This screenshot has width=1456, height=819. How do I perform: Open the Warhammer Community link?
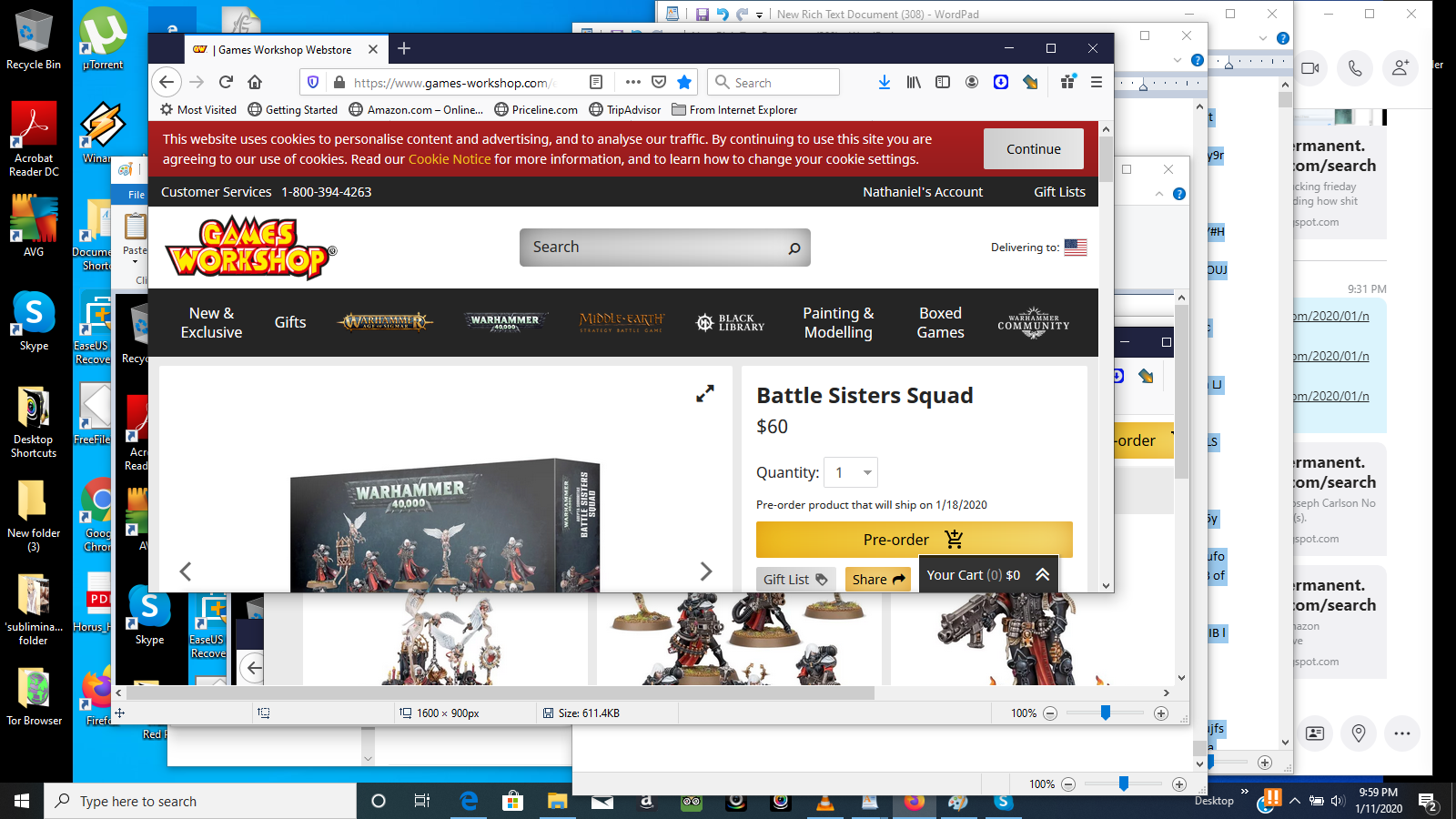1034,322
